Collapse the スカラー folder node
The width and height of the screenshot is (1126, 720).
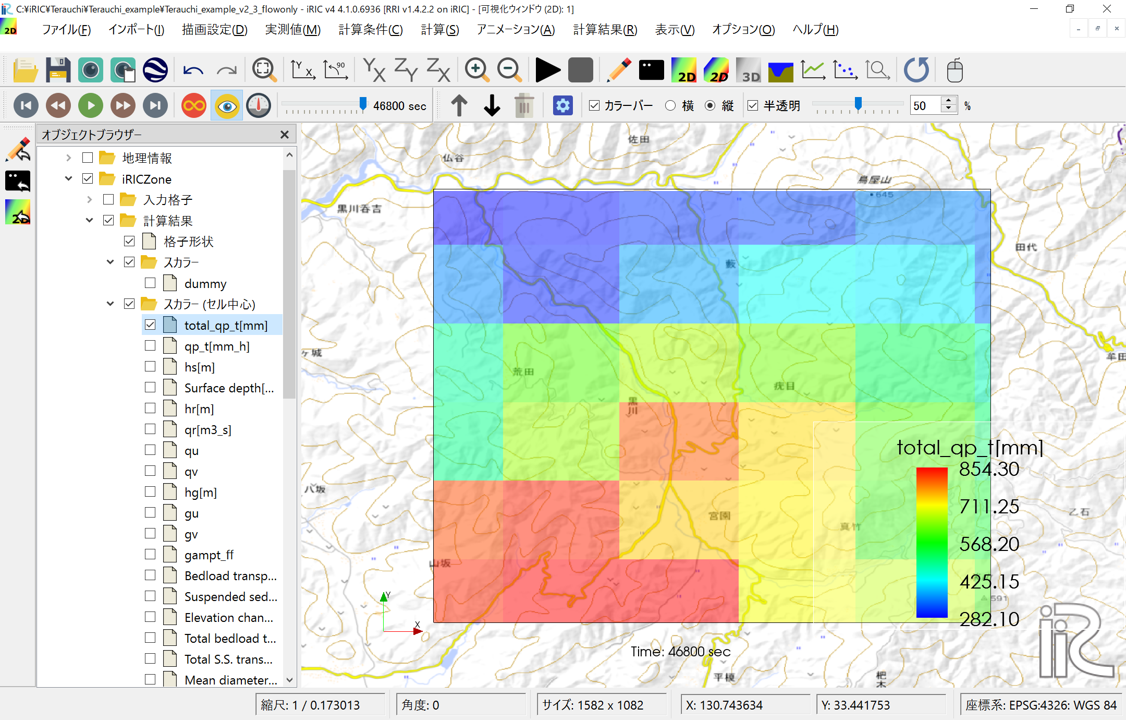click(110, 262)
